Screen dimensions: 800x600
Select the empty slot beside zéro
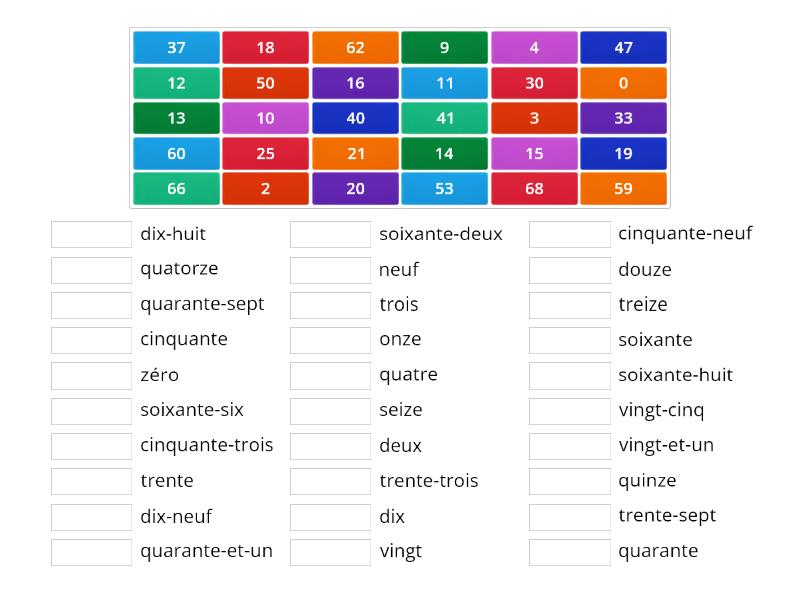91,376
